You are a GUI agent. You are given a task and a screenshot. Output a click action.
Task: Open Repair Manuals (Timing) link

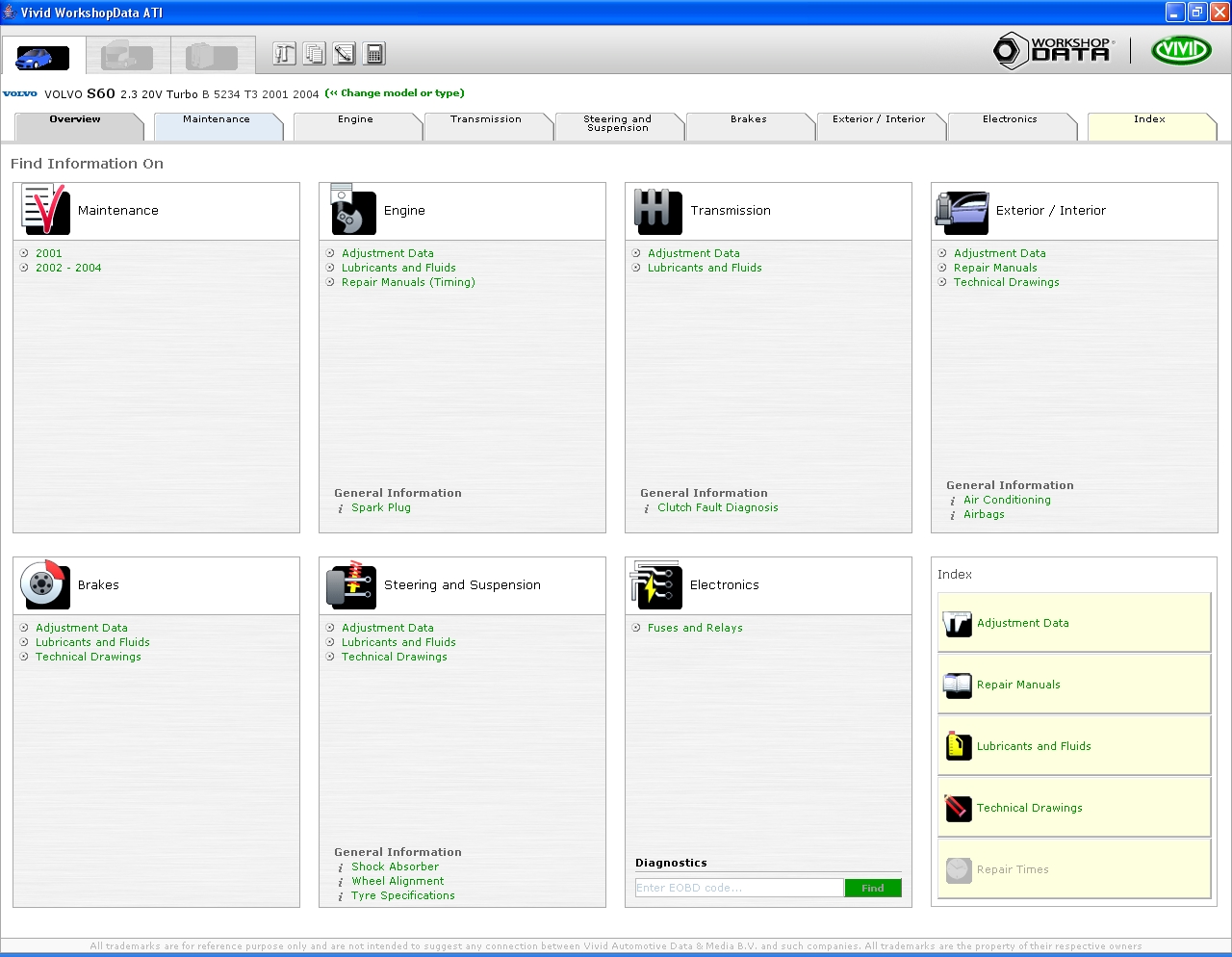tap(408, 282)
